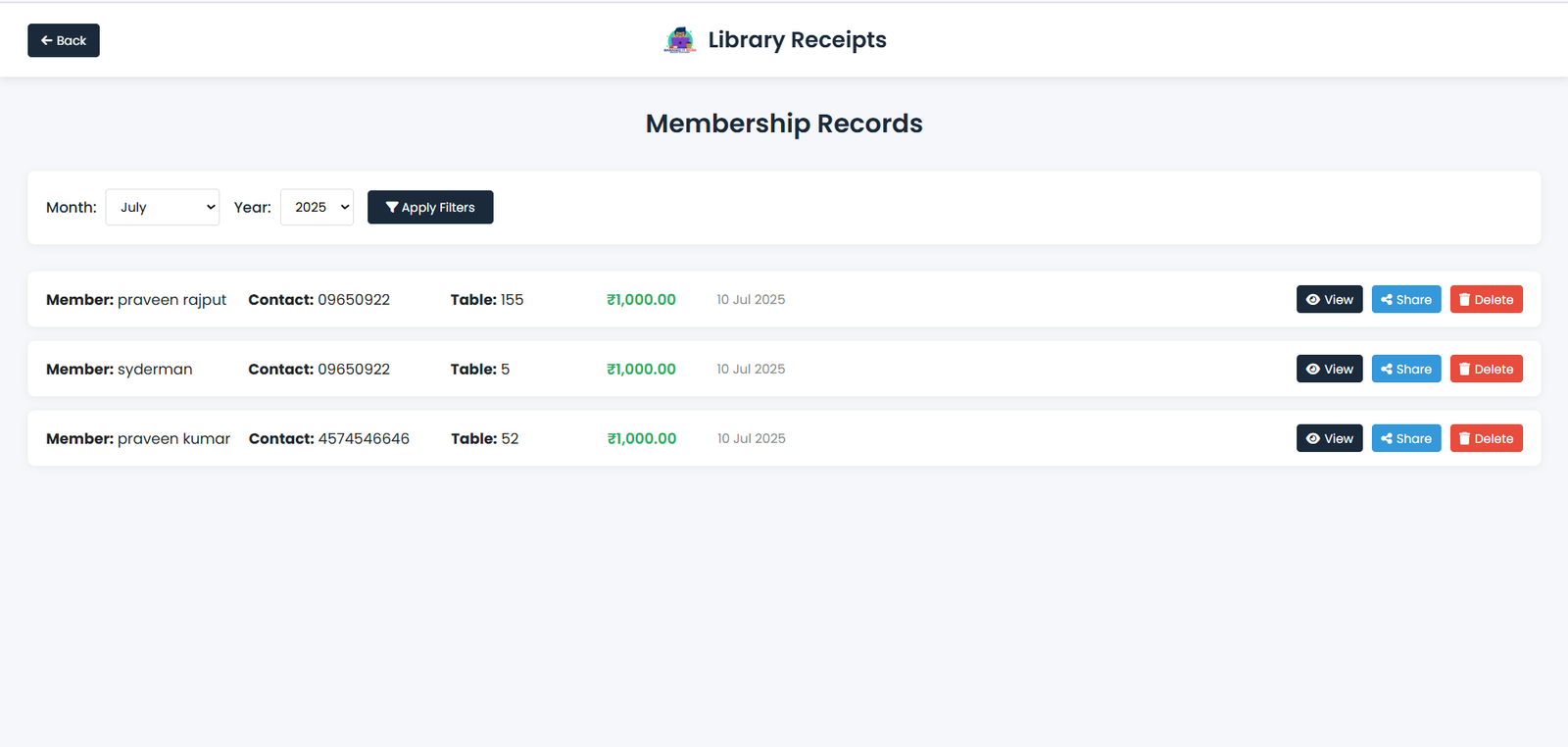Select the syderman member name

tap(155, 369)
